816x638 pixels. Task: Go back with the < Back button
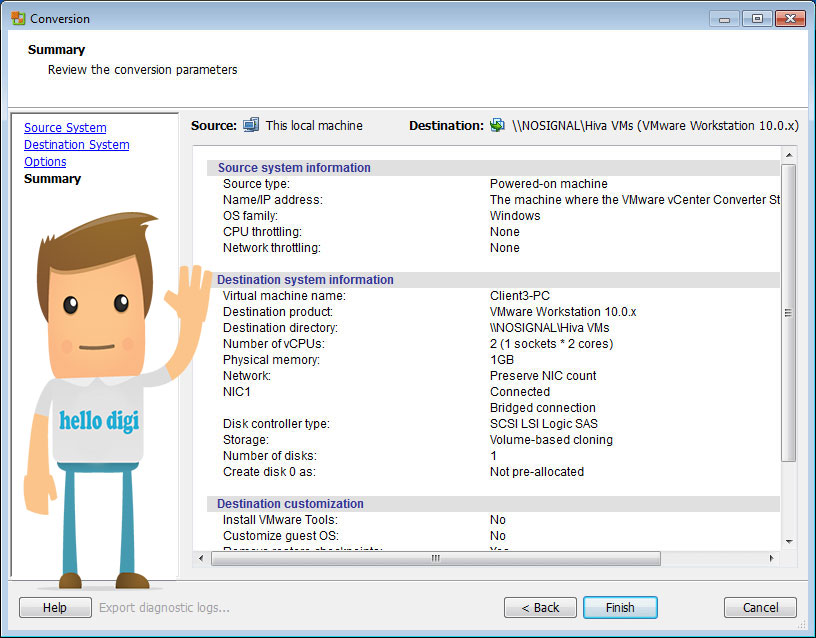540,607
